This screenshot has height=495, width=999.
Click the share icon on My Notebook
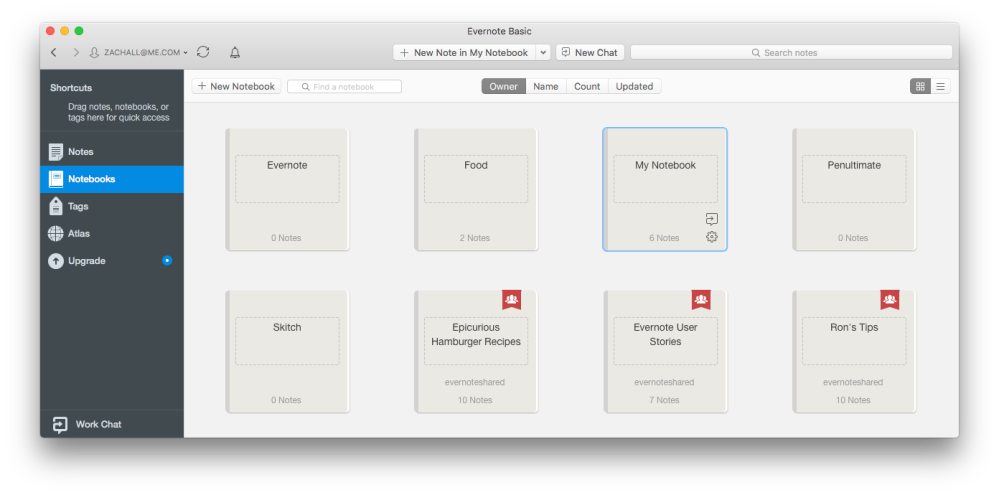coord(711,219)
